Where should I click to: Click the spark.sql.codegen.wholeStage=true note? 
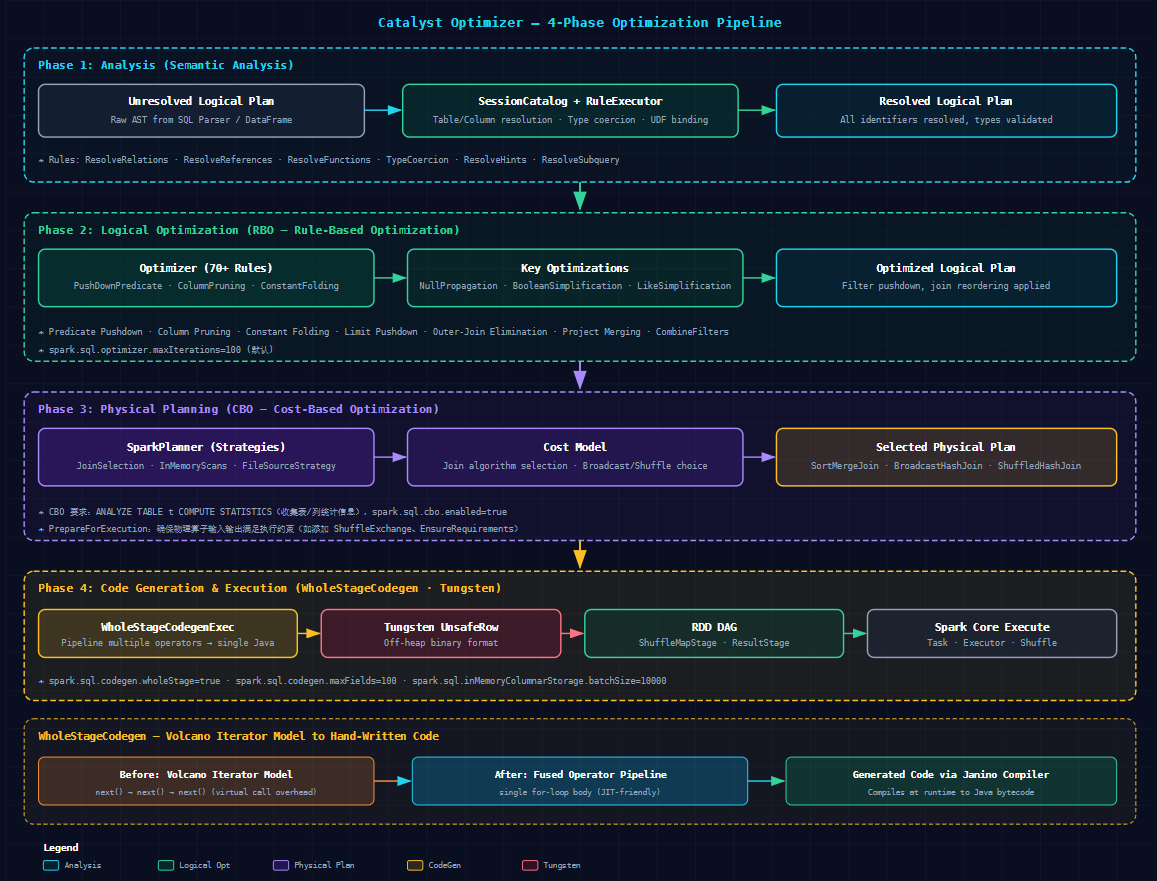[353, 681]
